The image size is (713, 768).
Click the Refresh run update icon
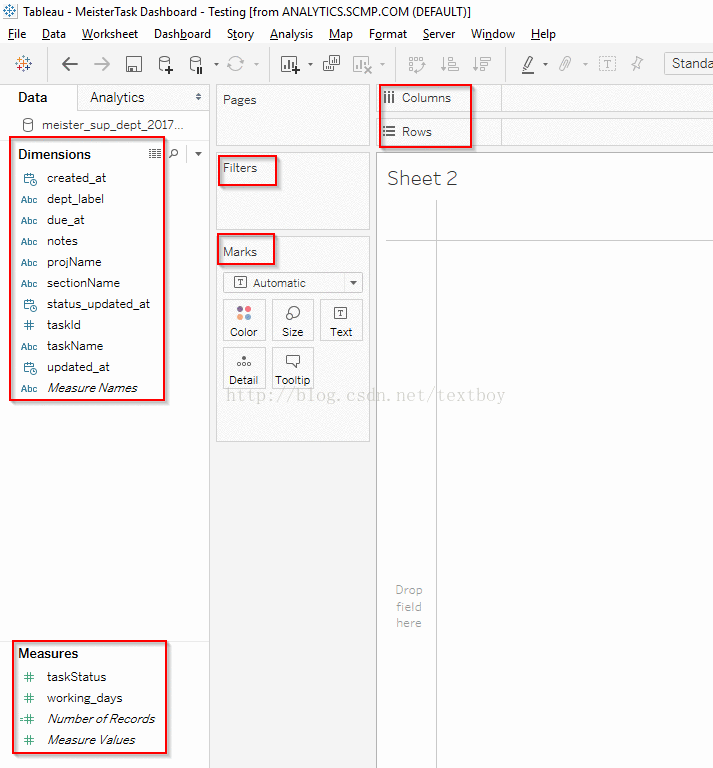click(236, 64)
